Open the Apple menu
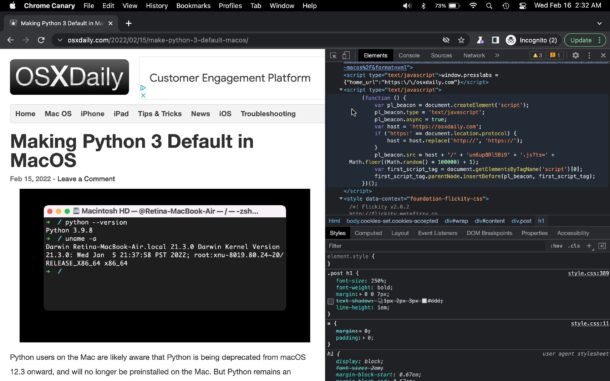Viewport: 610px width, 381px height. coord(12,5)
